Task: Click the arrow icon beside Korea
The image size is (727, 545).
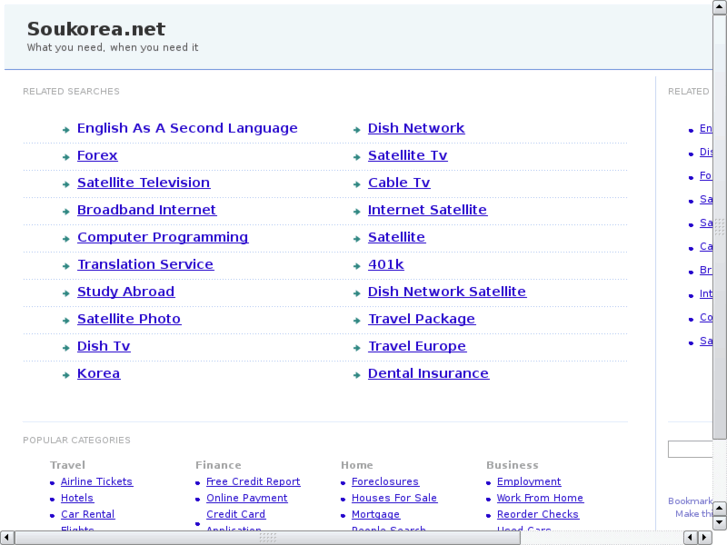Action: pos(66,375)
